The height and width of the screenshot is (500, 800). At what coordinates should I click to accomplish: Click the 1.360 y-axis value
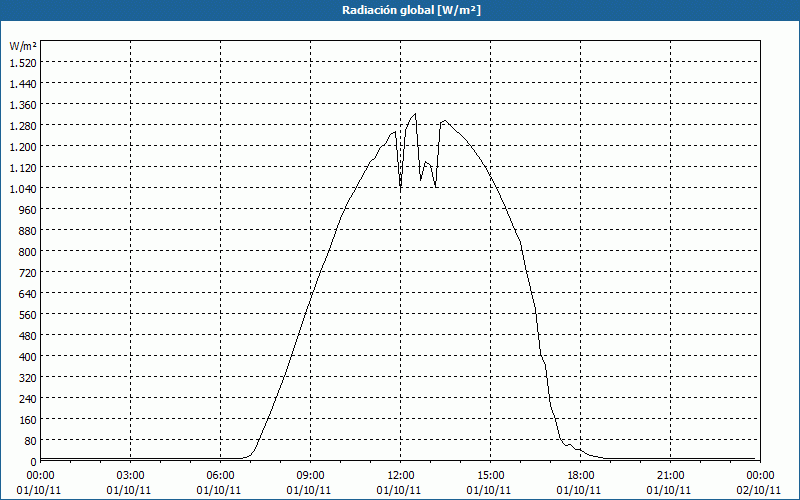[23, 105]
